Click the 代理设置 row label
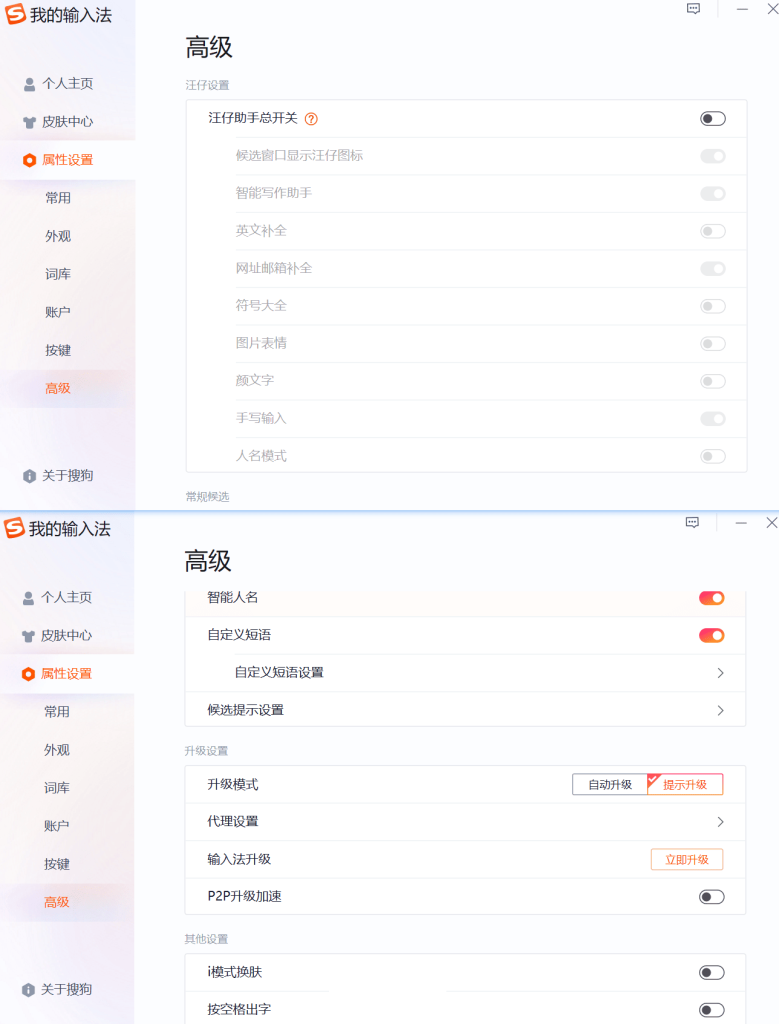Viewport: 779px width, 1024px height. (x=233, y=822)
